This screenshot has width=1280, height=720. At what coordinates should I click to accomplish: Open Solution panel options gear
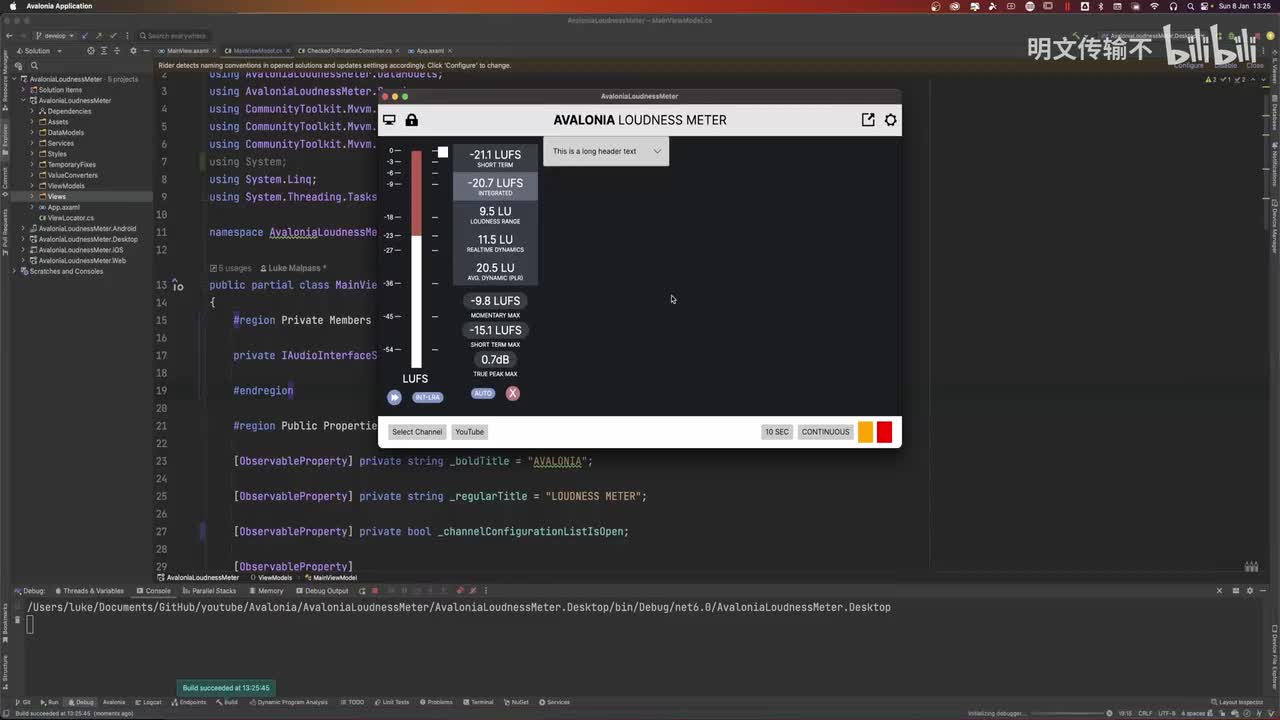(133, 50)
